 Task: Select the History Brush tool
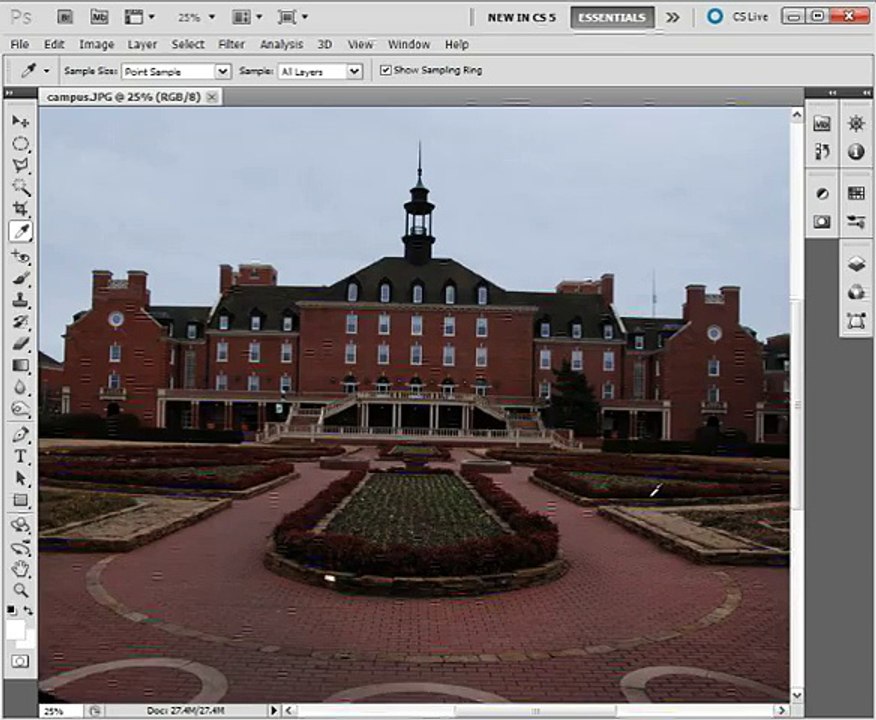pyautogui.click(x=21, y=322)
